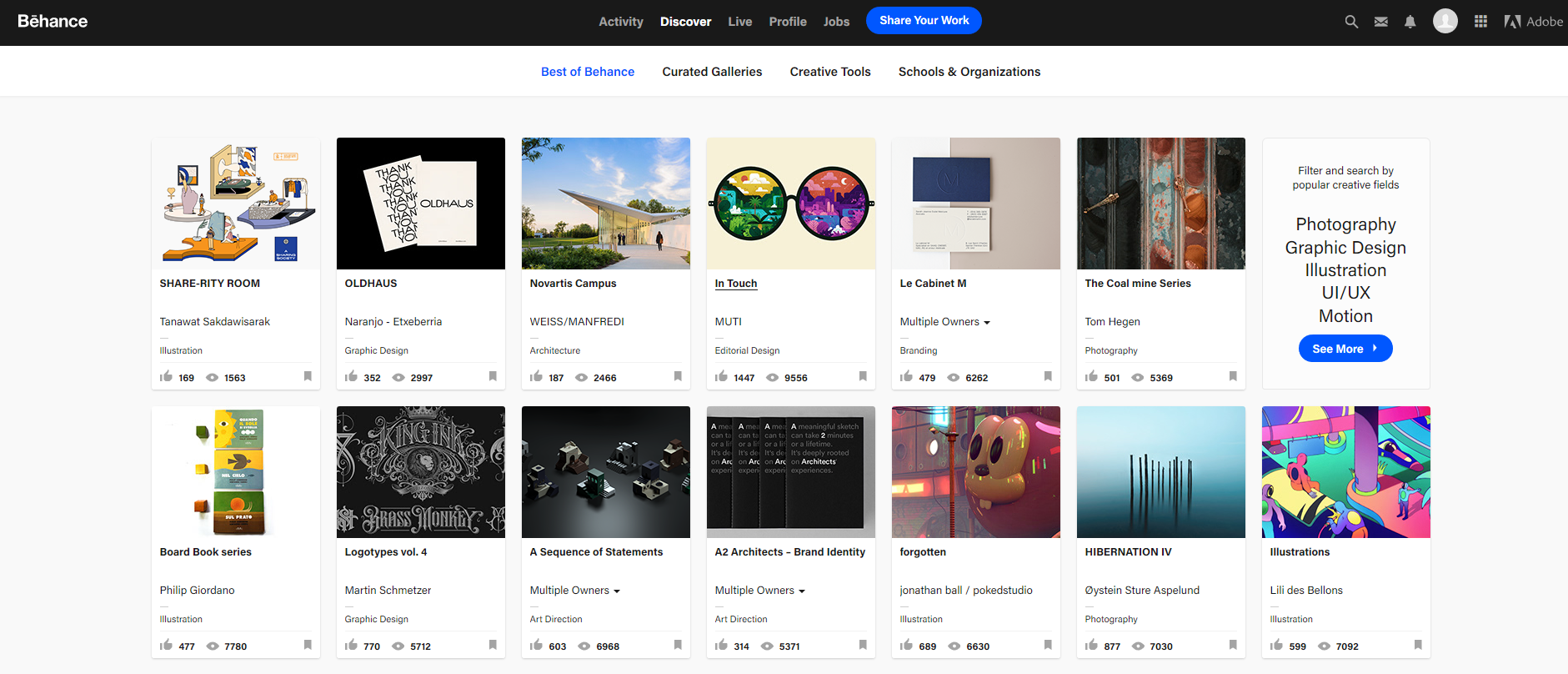
Task: Like the SHARE-RITY ROOM project thumbs-up
Action: [167, 377]
